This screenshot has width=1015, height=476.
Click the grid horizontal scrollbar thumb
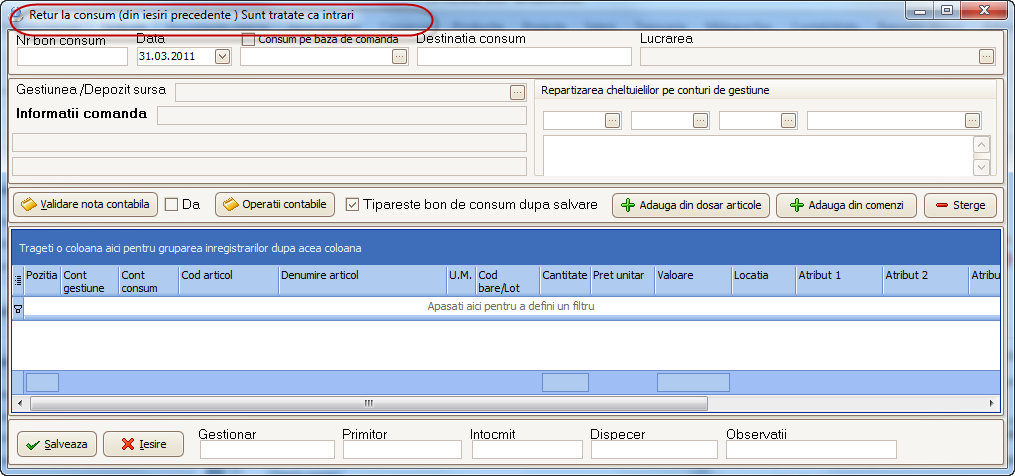[x=368, y=403]
